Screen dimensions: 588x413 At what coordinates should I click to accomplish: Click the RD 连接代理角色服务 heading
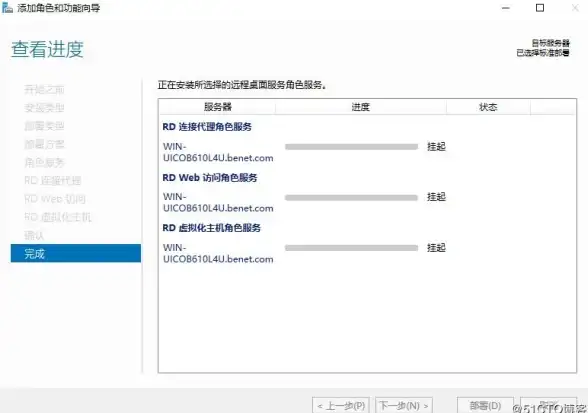point(207,127)
